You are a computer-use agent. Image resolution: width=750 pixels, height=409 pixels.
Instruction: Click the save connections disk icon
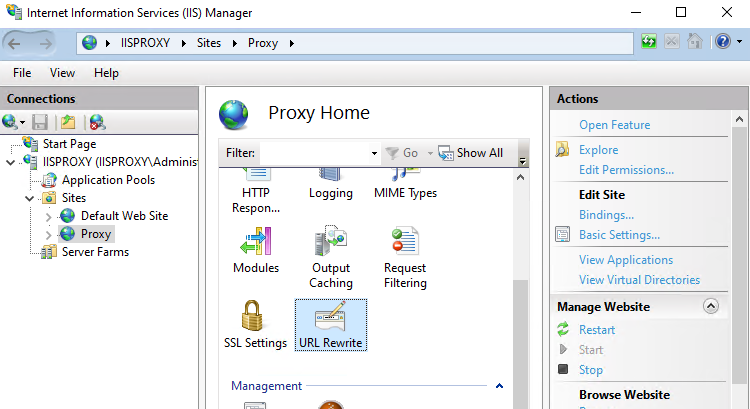(40, 122)
